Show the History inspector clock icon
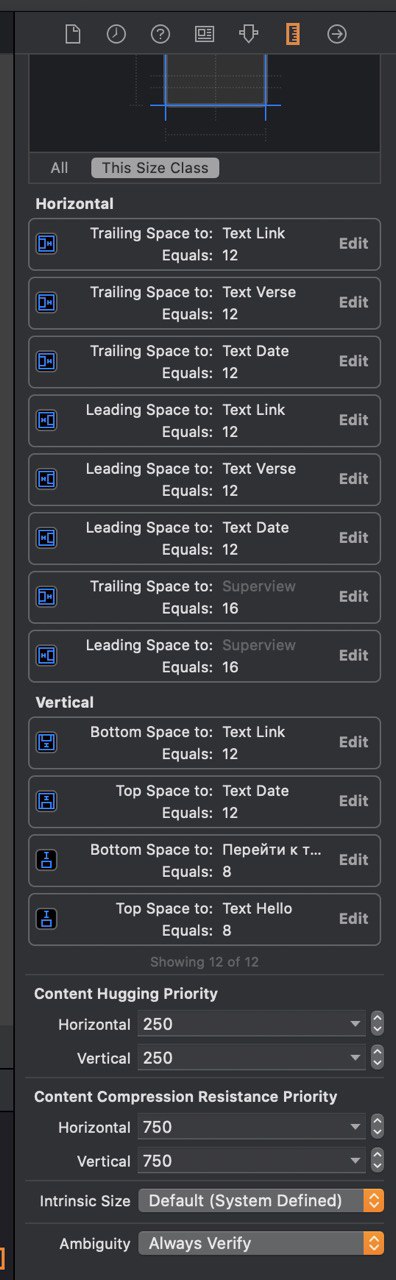The height and width of the screenshot is (1280, 396). click(116, 35)
